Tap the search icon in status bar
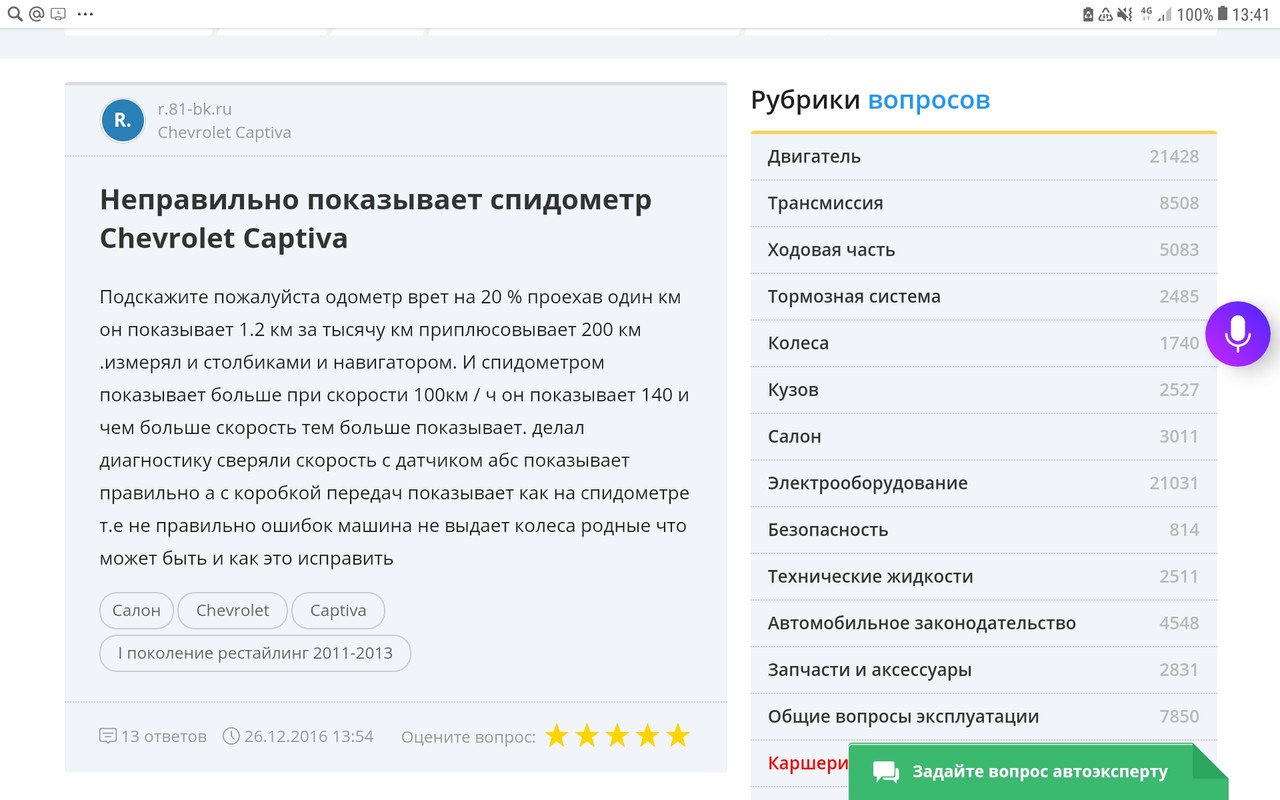Screen dimensions: 1280x800 point(14,14)
